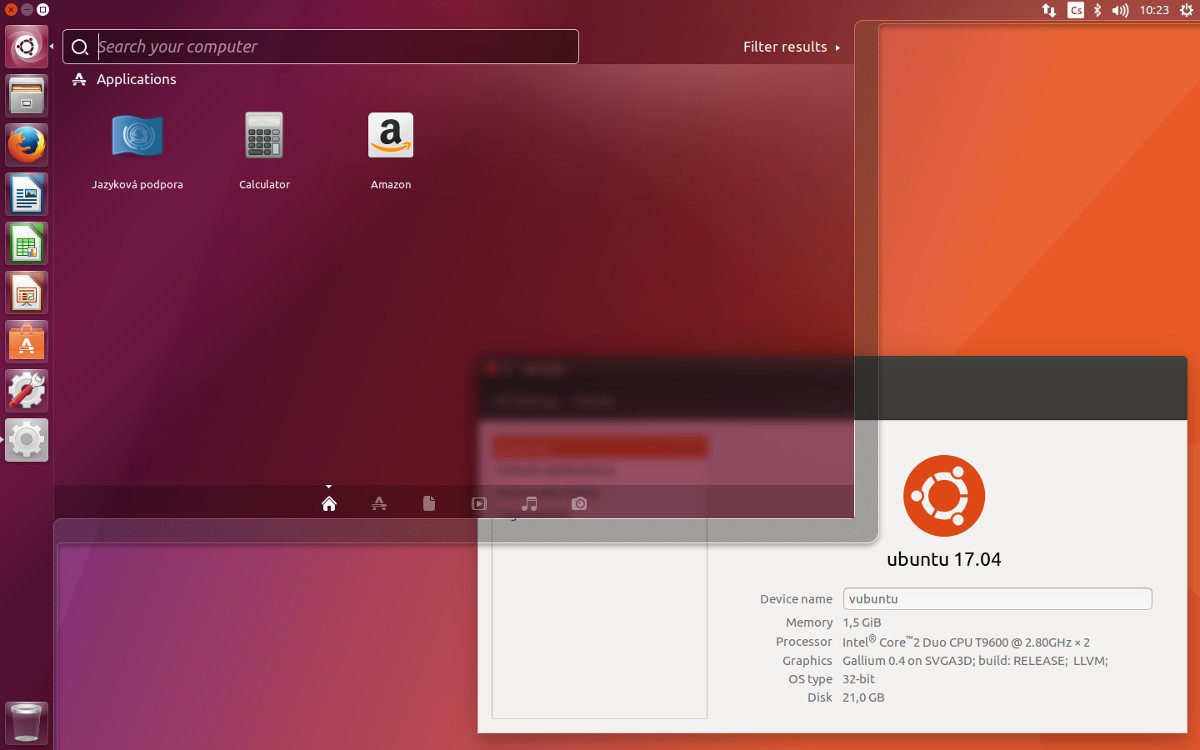The width and height of the screenshot is (1200, 750).
Task: Switch to the Files lens
Action: [429, 503]
